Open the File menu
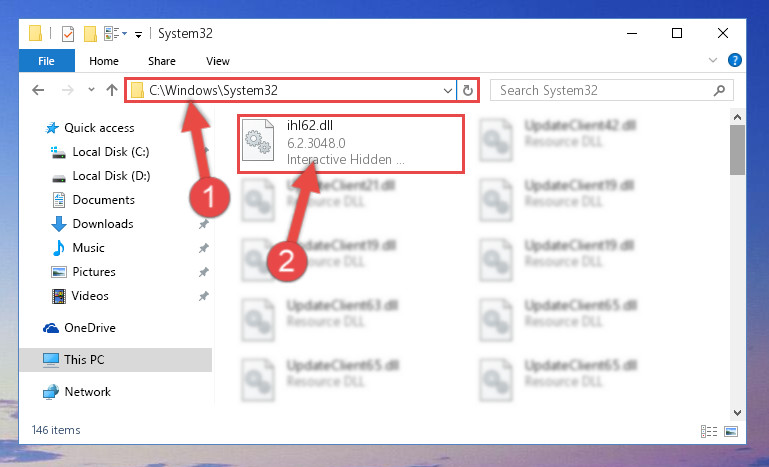This screenshot has height=467, width=769. 47,61
